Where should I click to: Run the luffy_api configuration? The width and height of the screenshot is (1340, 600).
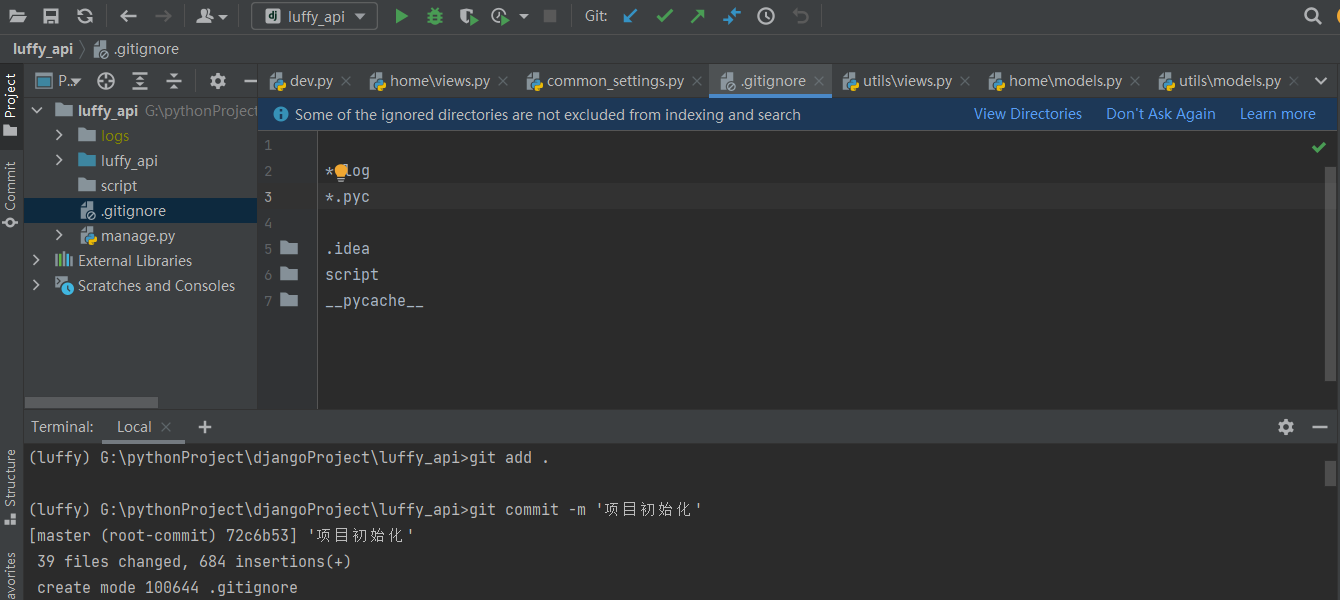pos(401,16)
